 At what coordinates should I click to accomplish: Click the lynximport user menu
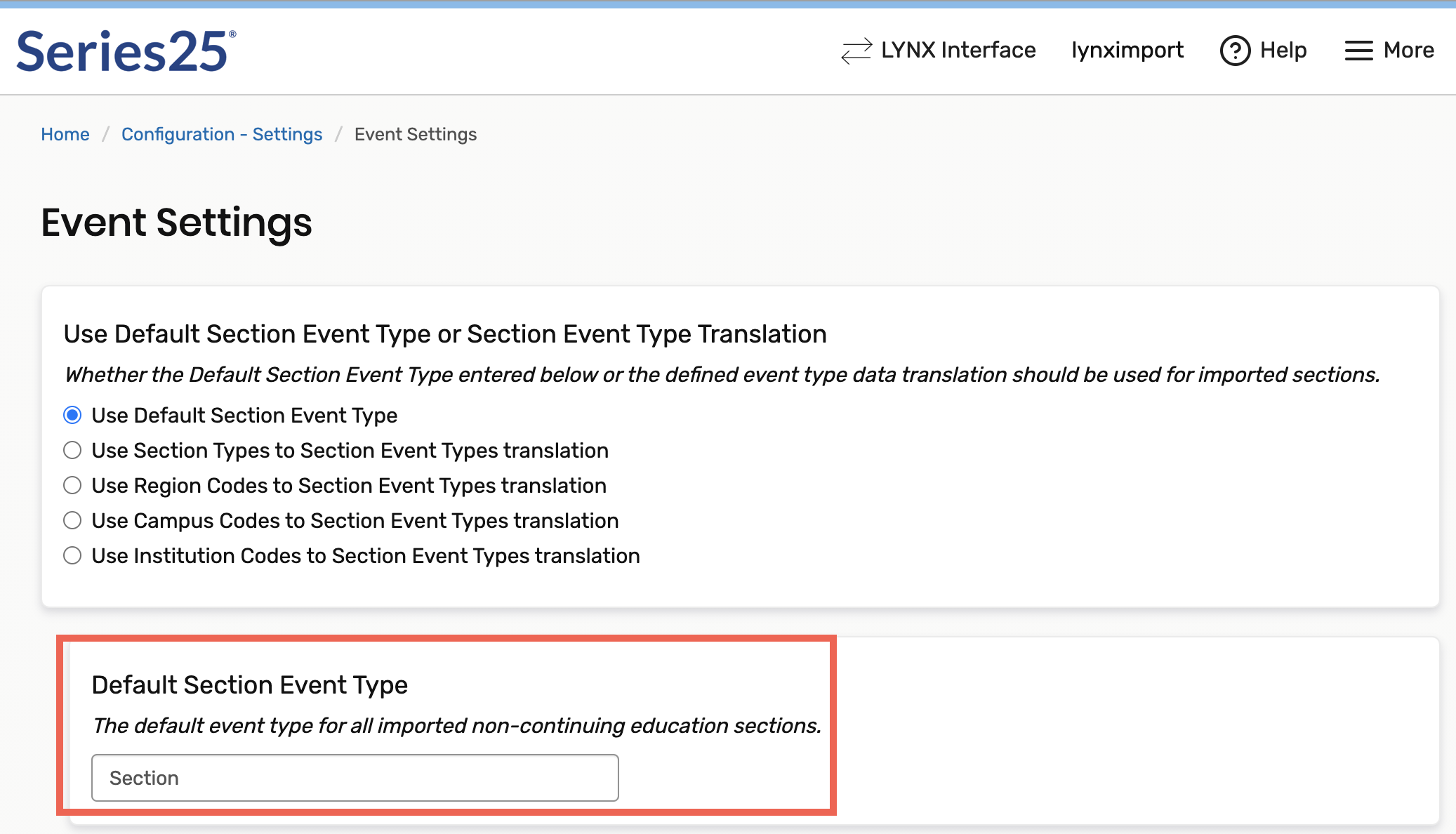point(1127,51)
